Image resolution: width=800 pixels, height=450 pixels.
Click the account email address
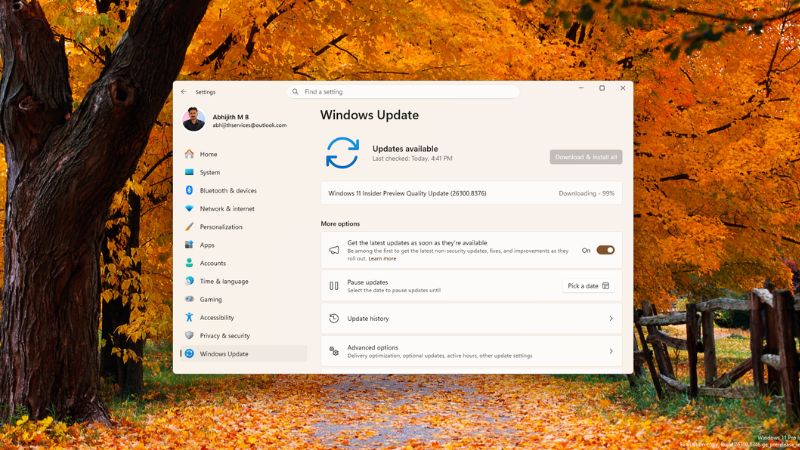249,125
